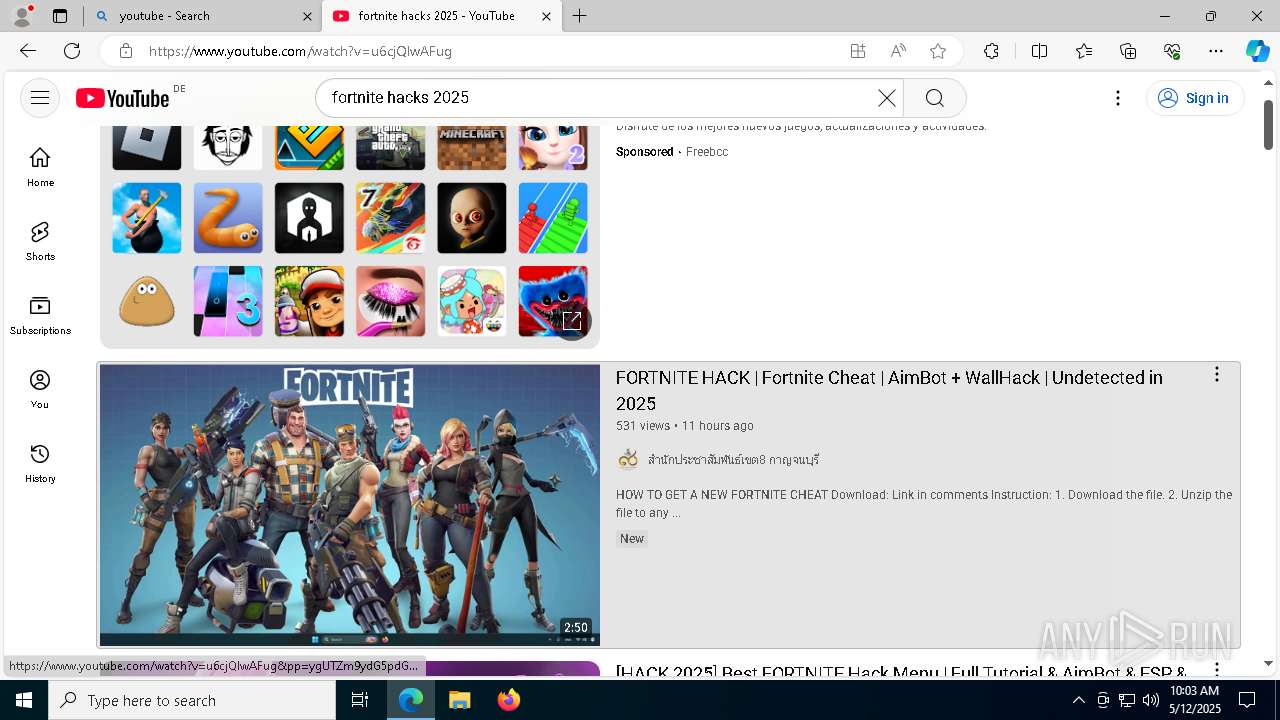The image size is (1280, 720).
Task: Open the Thai-named channel link
Action: [x=733, y=460]
